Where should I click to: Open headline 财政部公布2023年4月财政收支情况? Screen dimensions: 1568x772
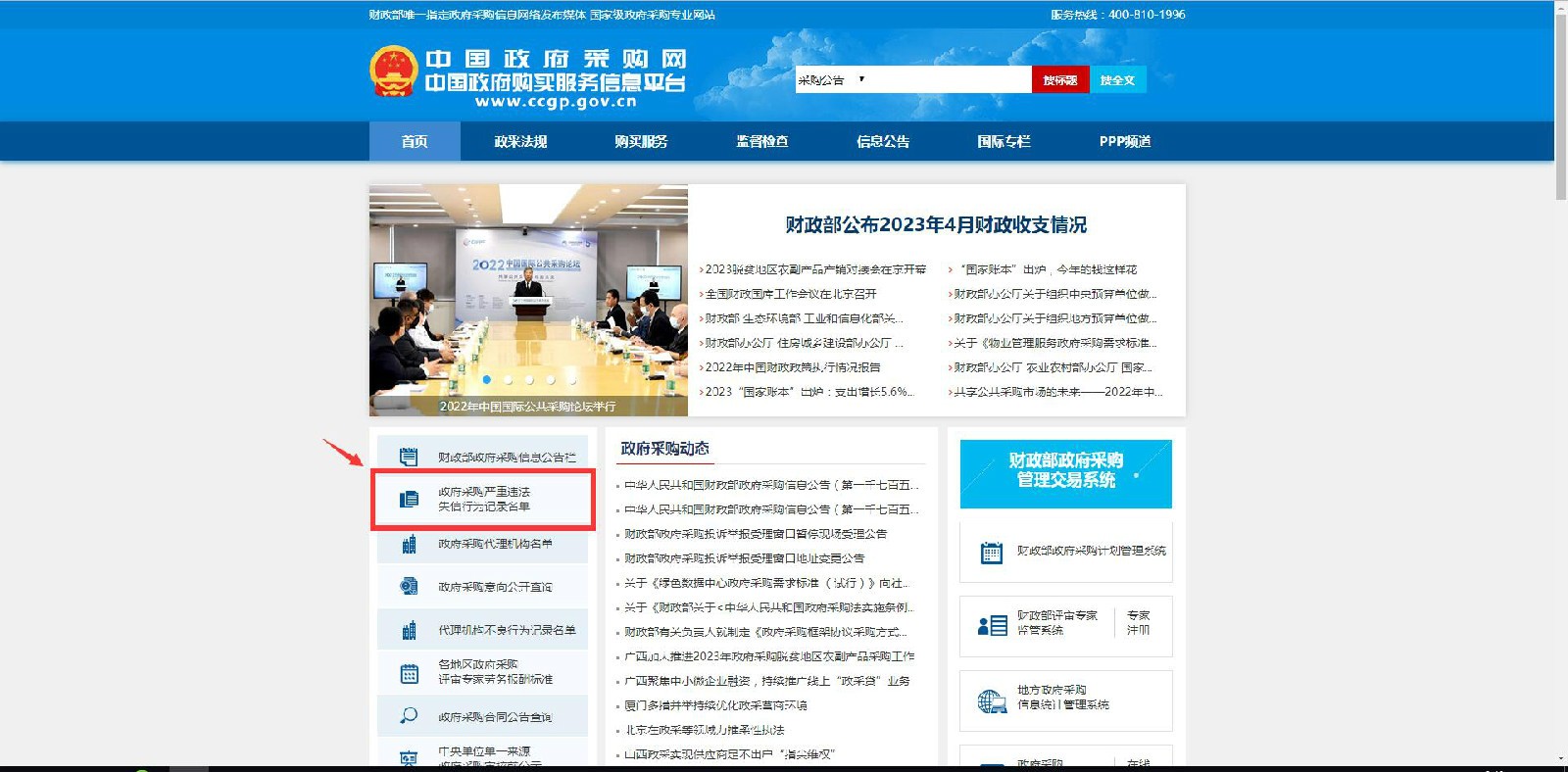click(936, 224)
